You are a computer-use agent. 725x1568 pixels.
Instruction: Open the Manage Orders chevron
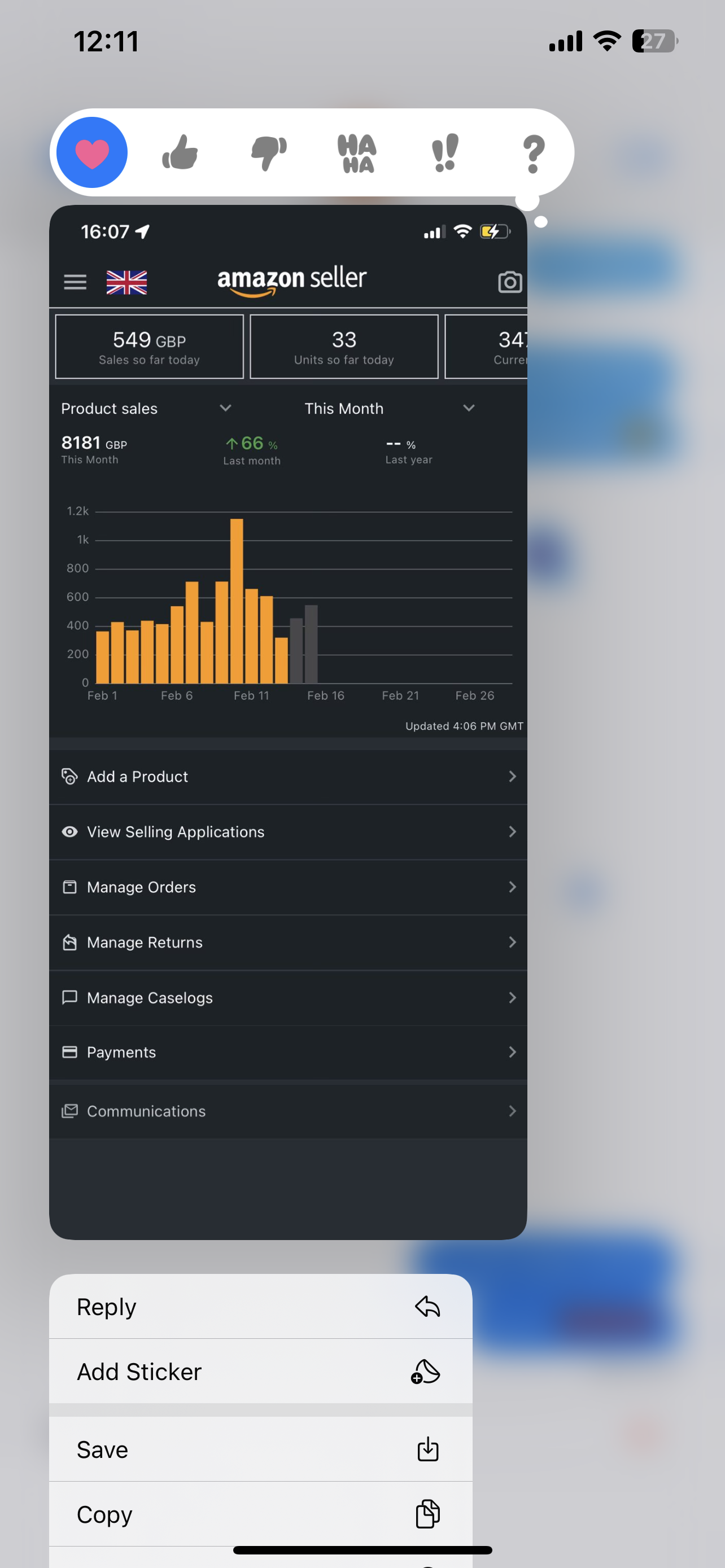point(512,887)
